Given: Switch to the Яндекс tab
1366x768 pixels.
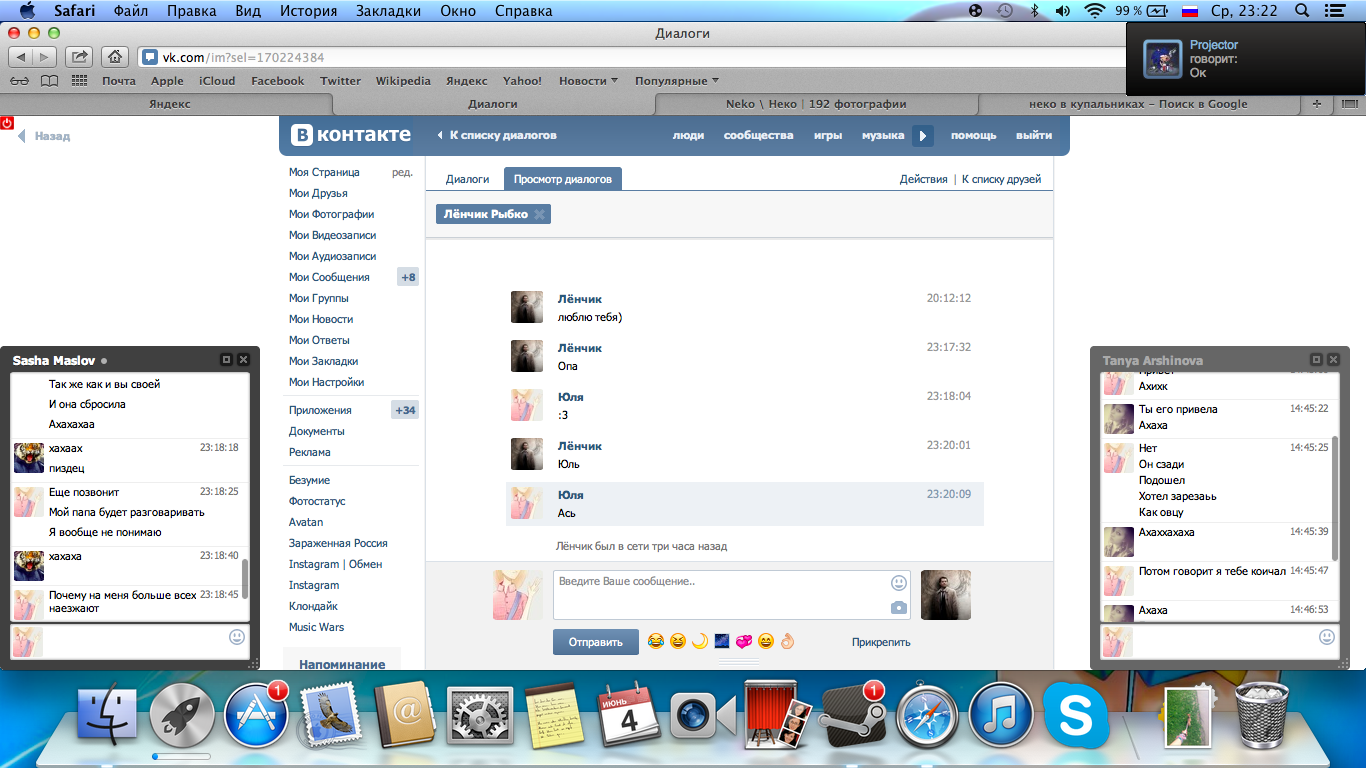Looking at the screenshot, I should click(169, 103).
